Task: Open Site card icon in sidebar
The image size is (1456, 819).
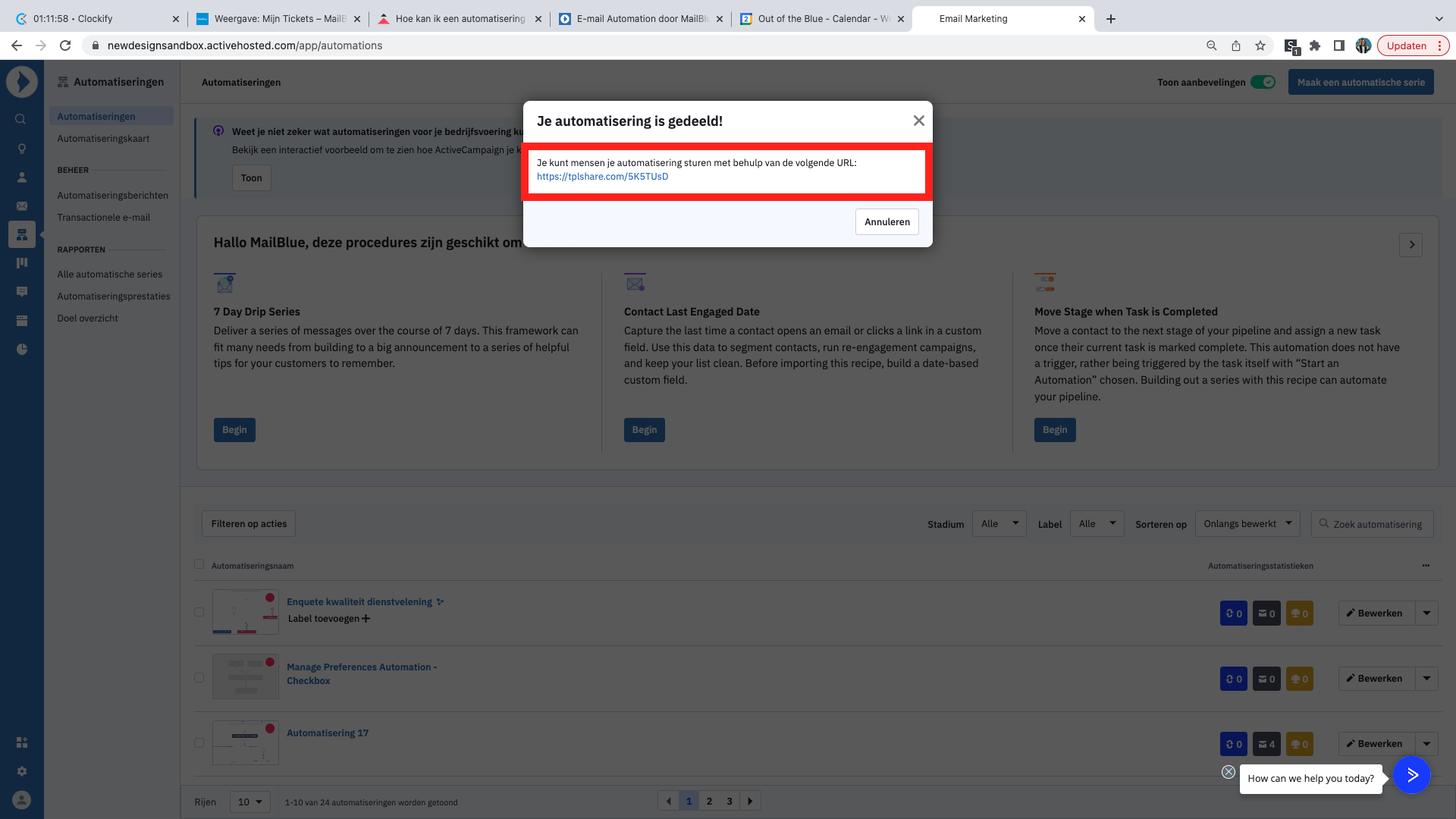Action: 22,321
